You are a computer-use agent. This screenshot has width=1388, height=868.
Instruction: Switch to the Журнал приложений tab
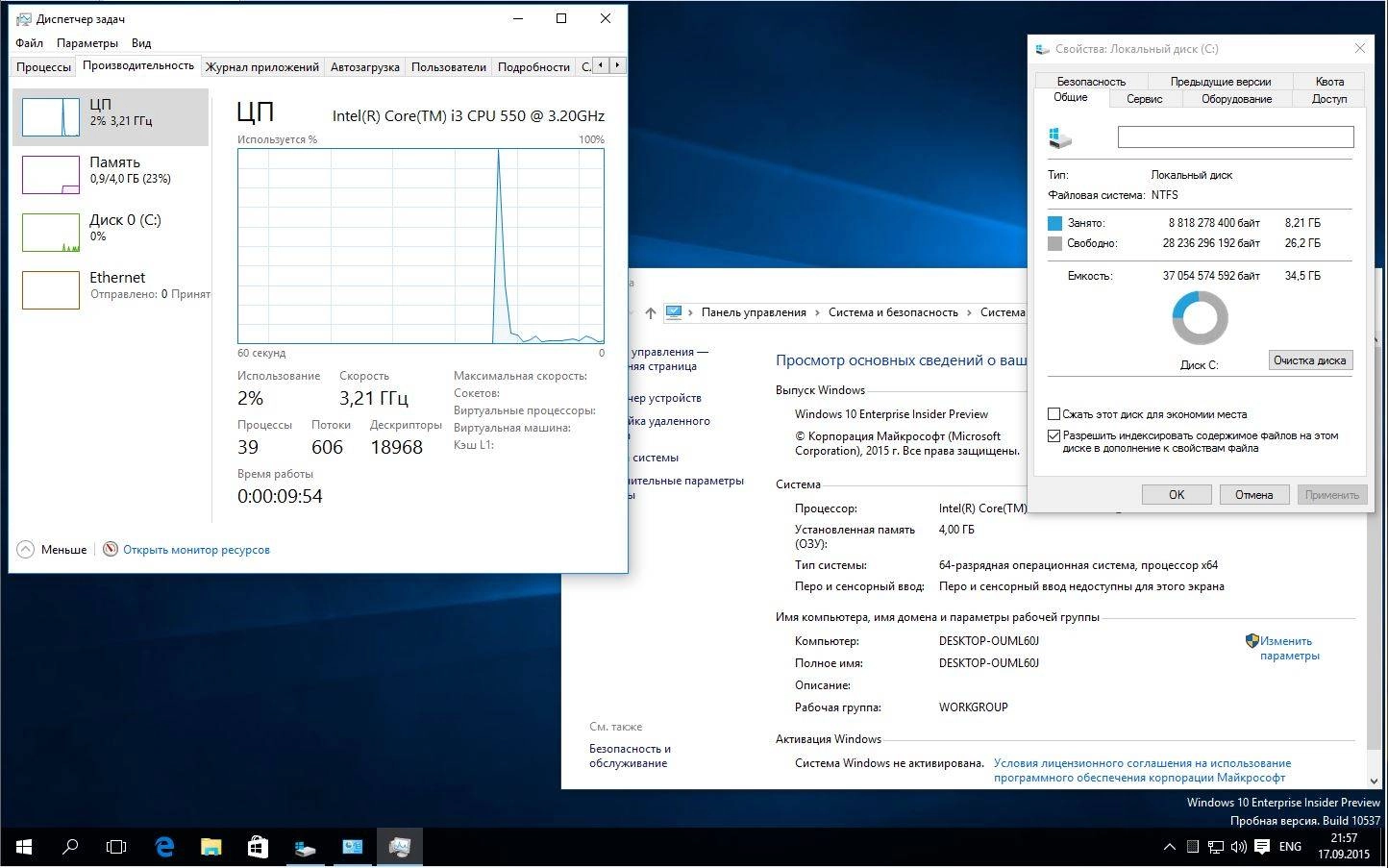point(261,67)
